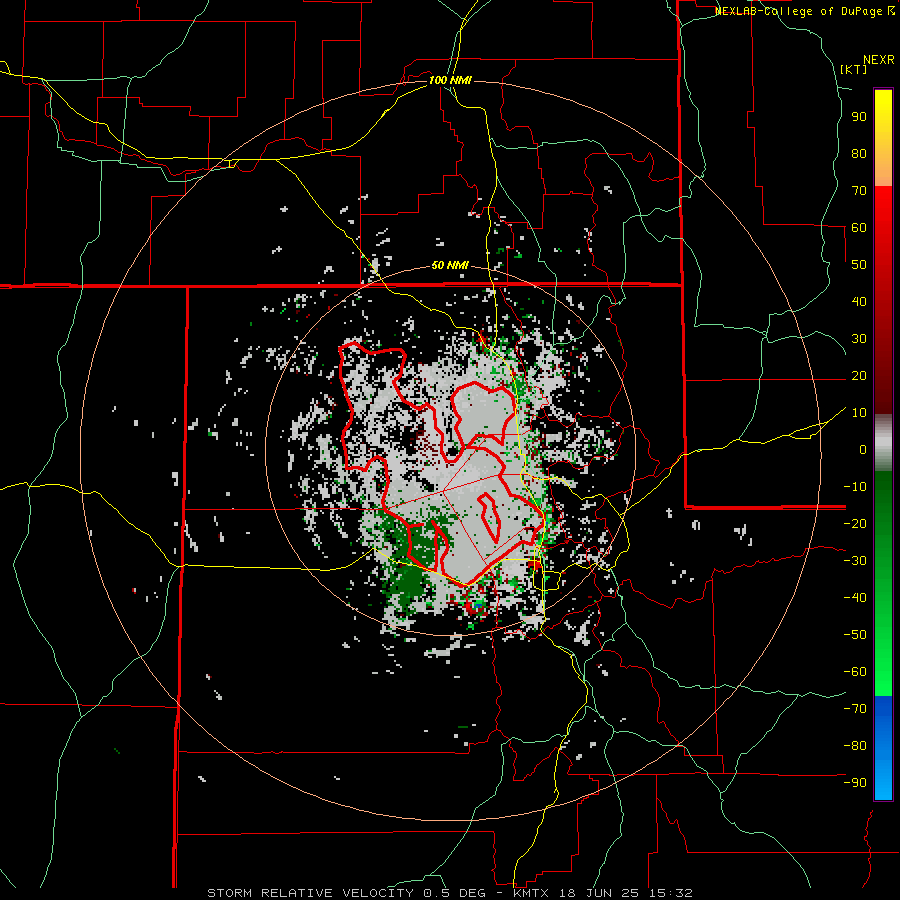The image size is (900, 900).
Task: Click the positive "70" scale value
Action: coord(859,191)
